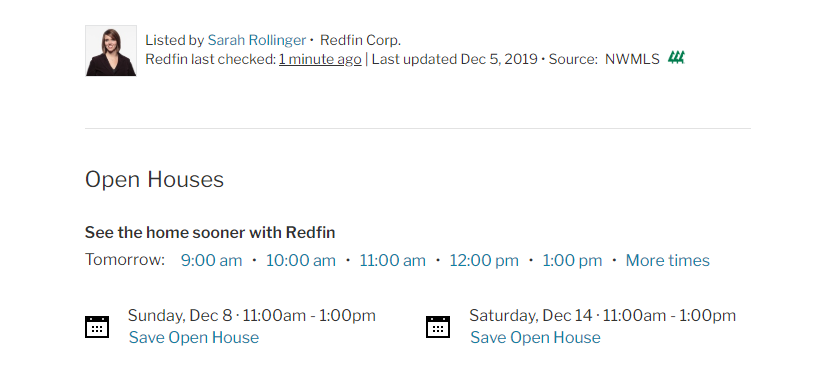819x389 pixels.
Task: Select the 10:00 am tour time
Action: (x=301, y=260)
